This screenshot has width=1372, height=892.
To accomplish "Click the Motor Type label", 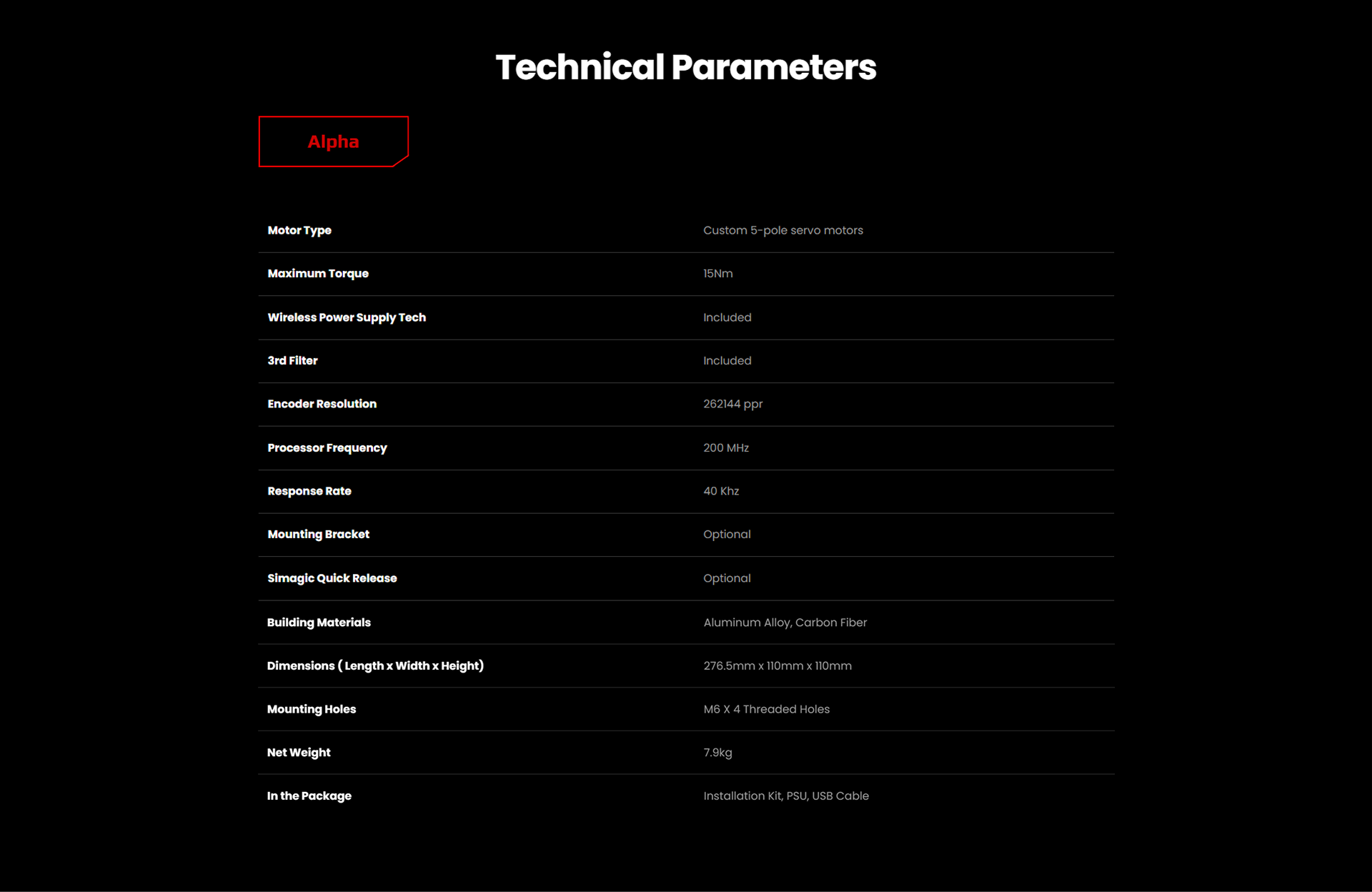I will click(299, 230).
